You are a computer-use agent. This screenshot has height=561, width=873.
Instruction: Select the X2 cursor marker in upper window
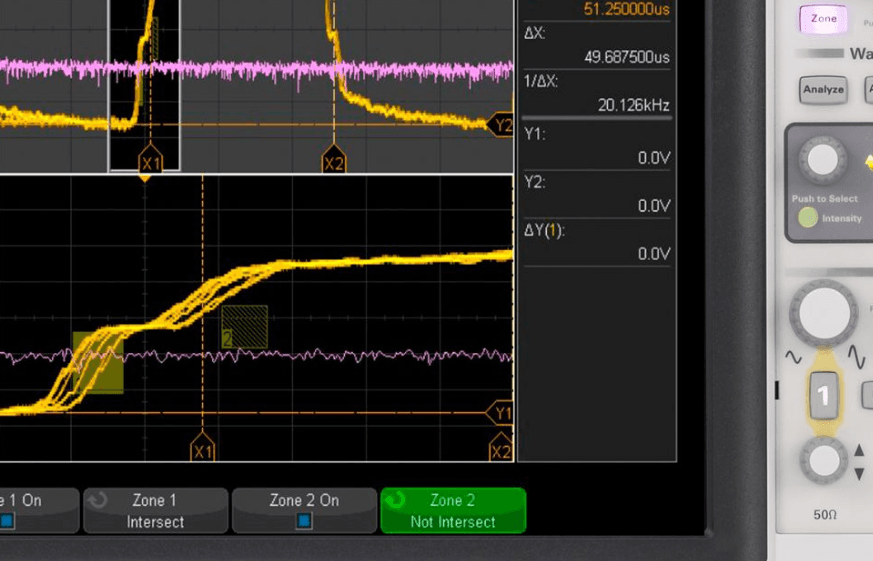click(x=333, y=159)
